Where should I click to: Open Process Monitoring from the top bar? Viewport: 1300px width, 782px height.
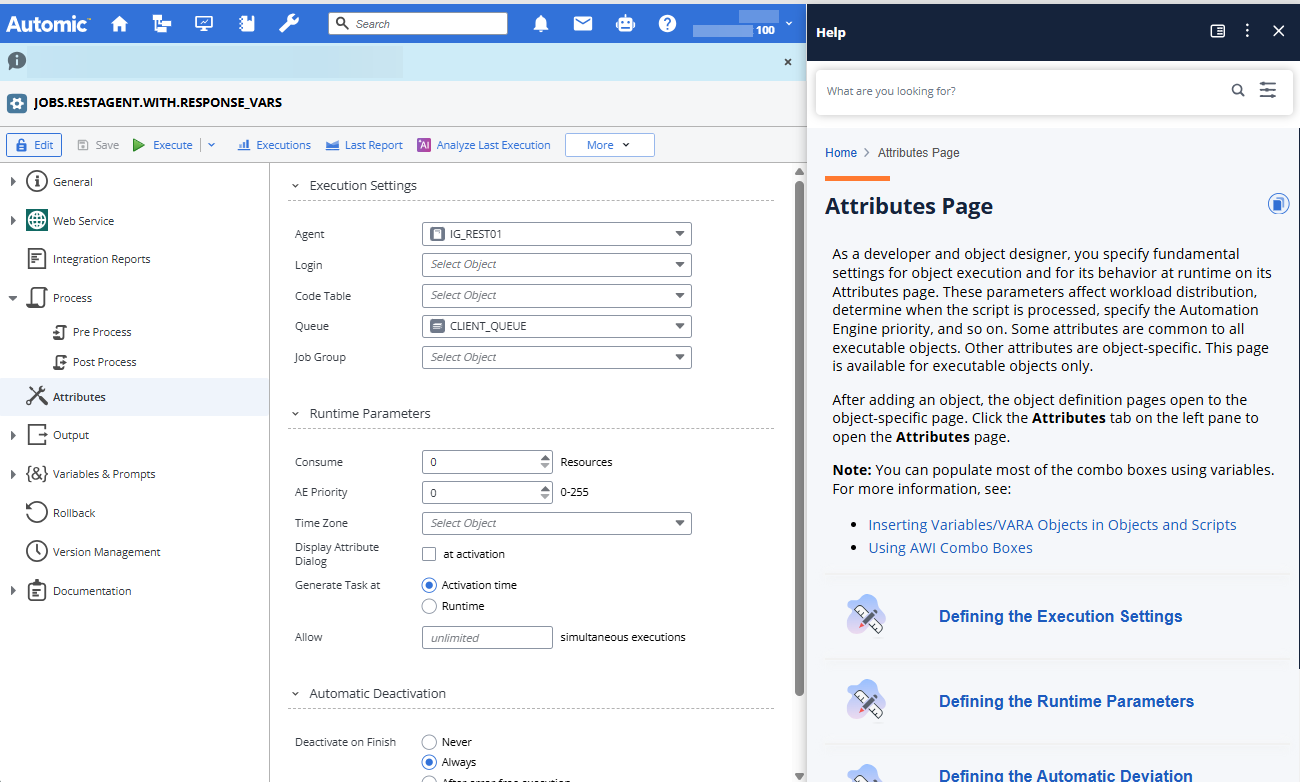pos(203,23)
